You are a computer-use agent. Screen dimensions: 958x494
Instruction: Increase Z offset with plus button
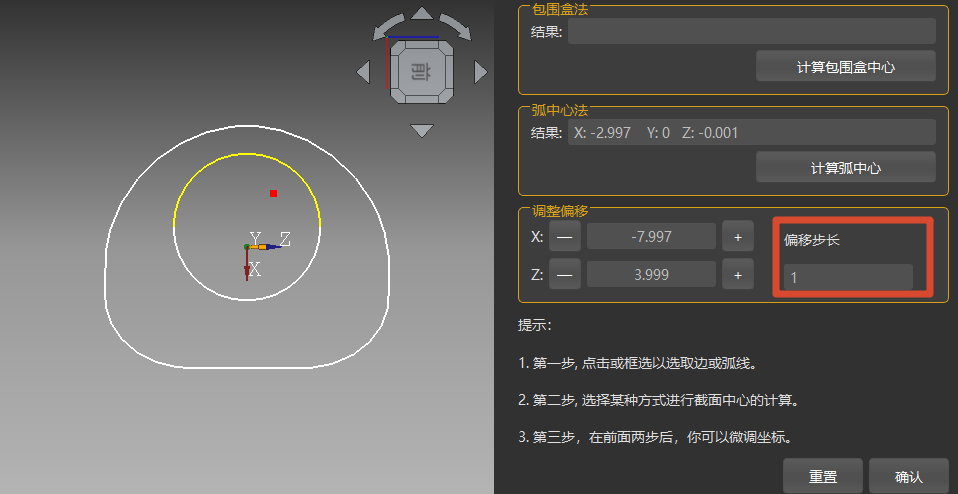tap(737, 275)
